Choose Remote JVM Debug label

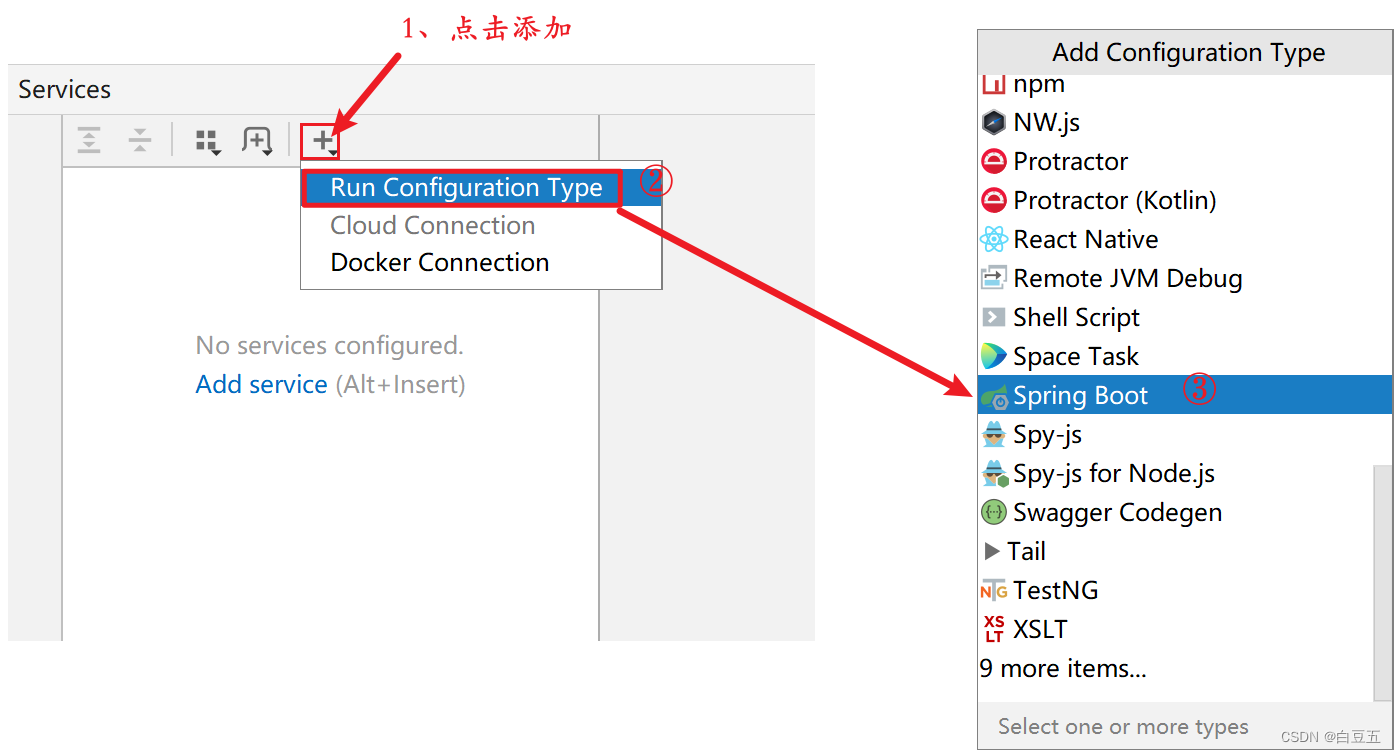[x=1128, y=279]
